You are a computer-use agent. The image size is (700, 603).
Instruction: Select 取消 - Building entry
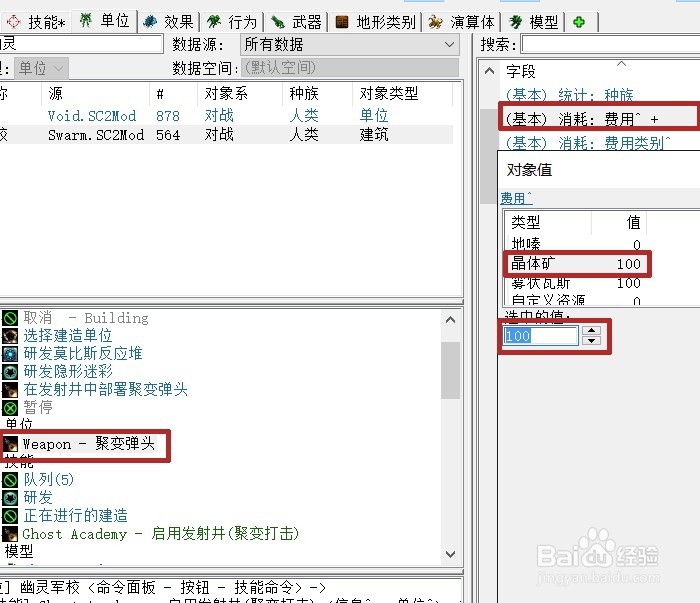(86, 318)
